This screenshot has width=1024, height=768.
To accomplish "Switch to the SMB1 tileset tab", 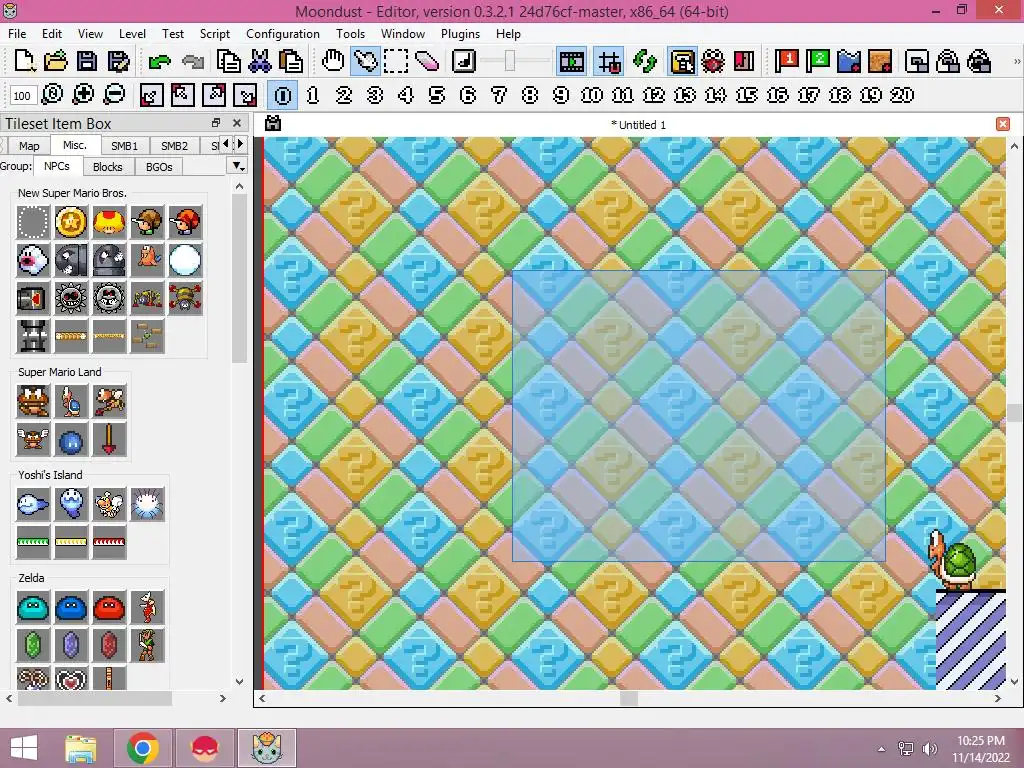I will click(124, 146).
